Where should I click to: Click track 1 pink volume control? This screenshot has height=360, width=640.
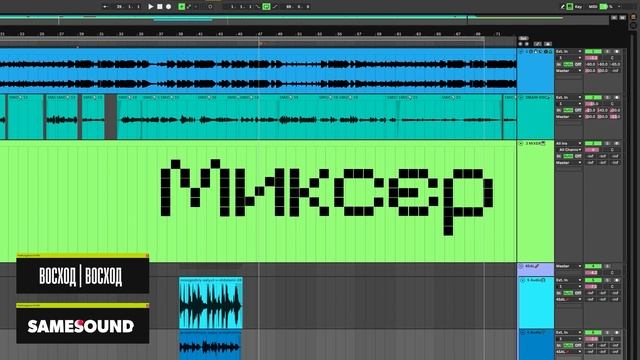592,58
